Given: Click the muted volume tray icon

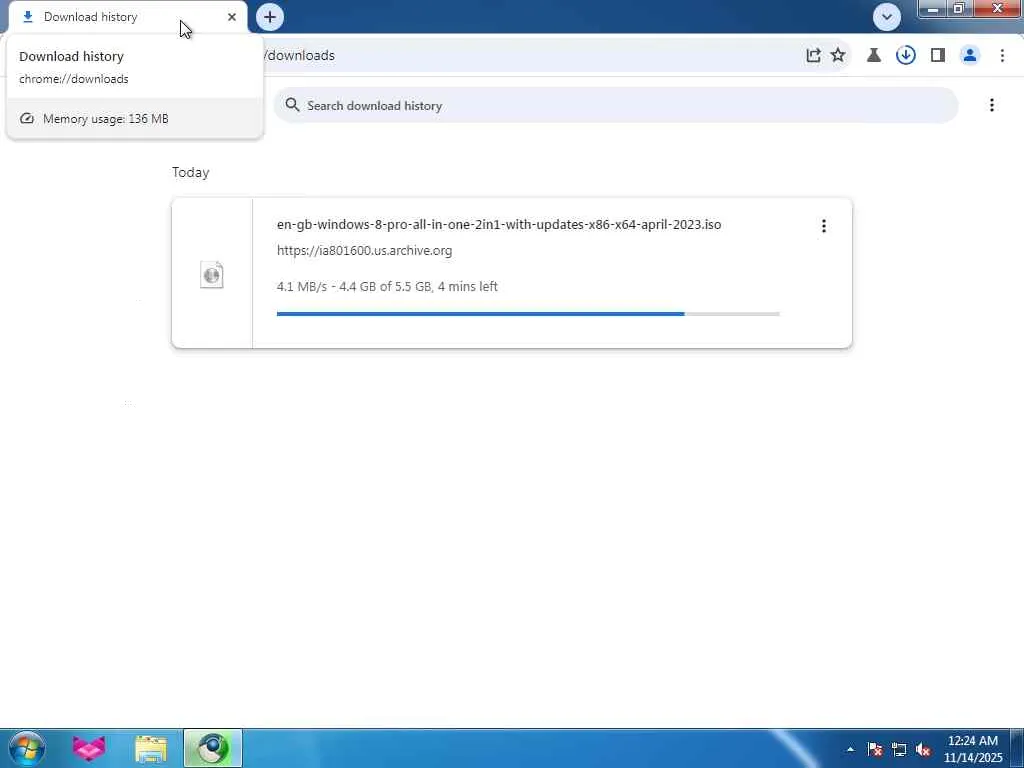Looking at the screenshot, I should 923,749.
